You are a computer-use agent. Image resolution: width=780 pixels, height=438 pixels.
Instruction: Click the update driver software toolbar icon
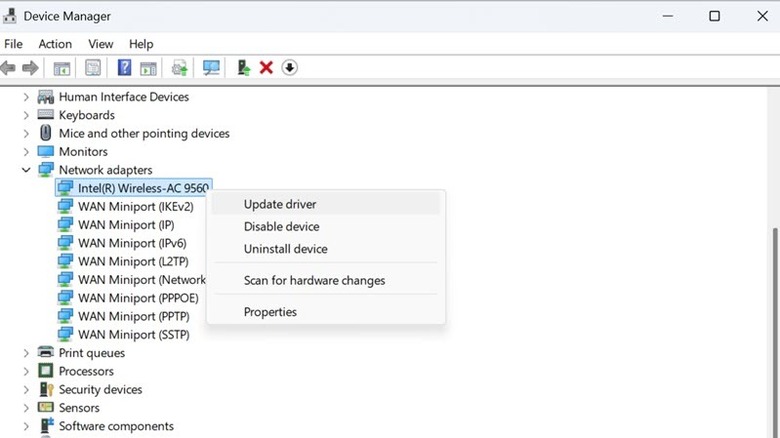[x=180, y=68]
